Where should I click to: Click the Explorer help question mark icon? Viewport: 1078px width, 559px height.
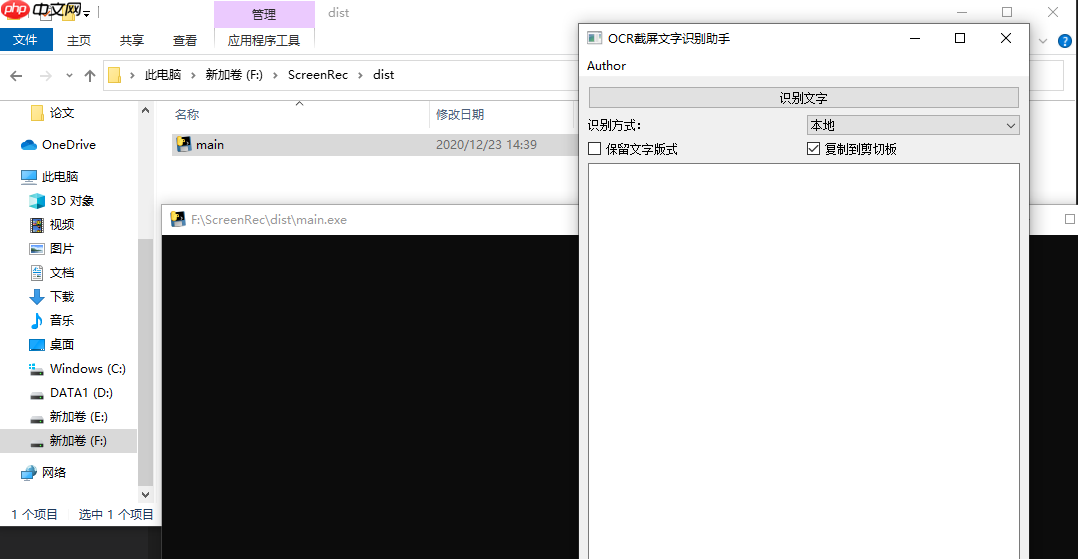1064,41
